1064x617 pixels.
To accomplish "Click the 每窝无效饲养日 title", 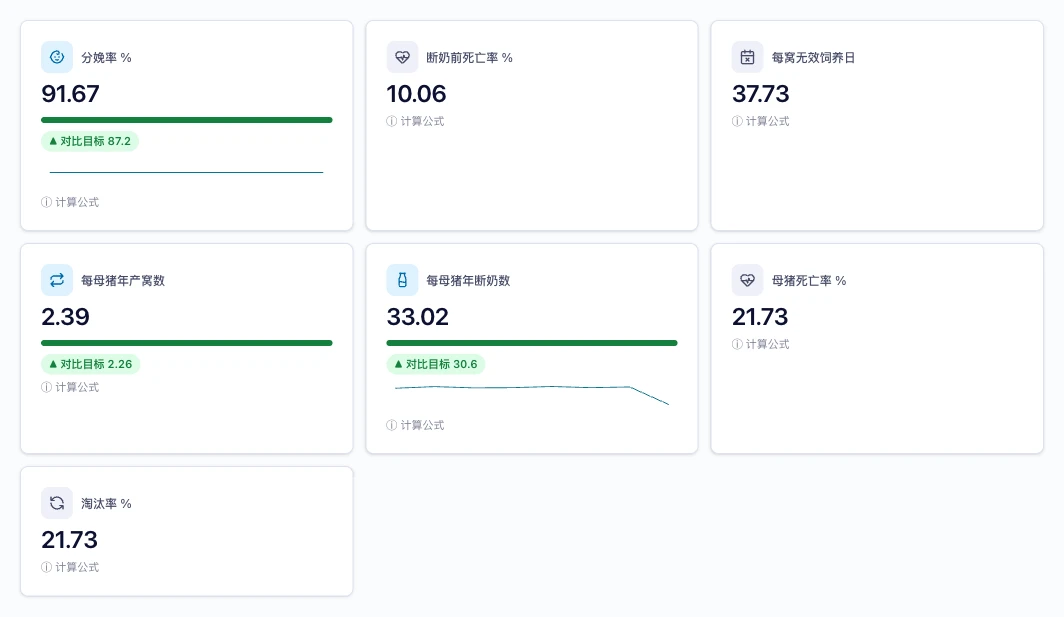I will (814, 58).
